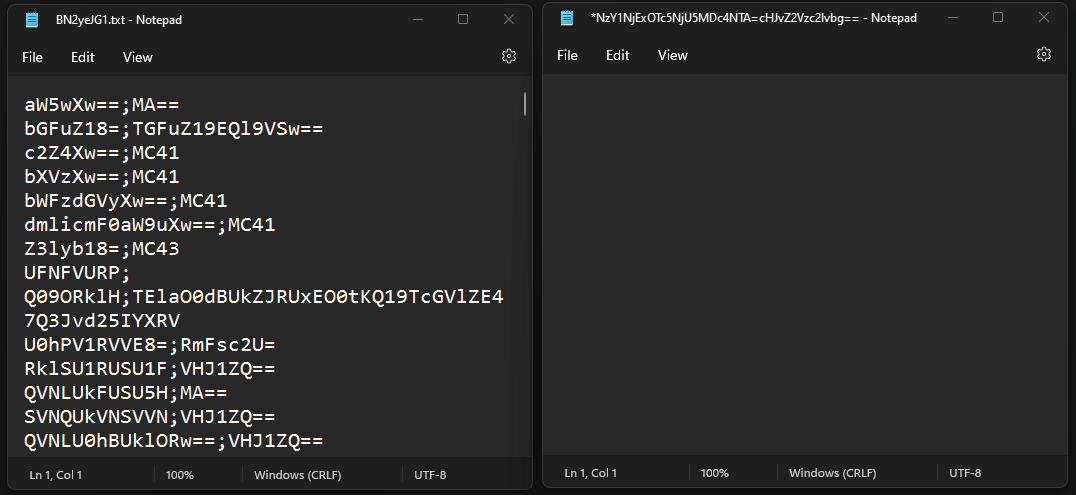Click line bXVzXw==;MC41
Screen dimensions: 1076x495
pos(102,177)
